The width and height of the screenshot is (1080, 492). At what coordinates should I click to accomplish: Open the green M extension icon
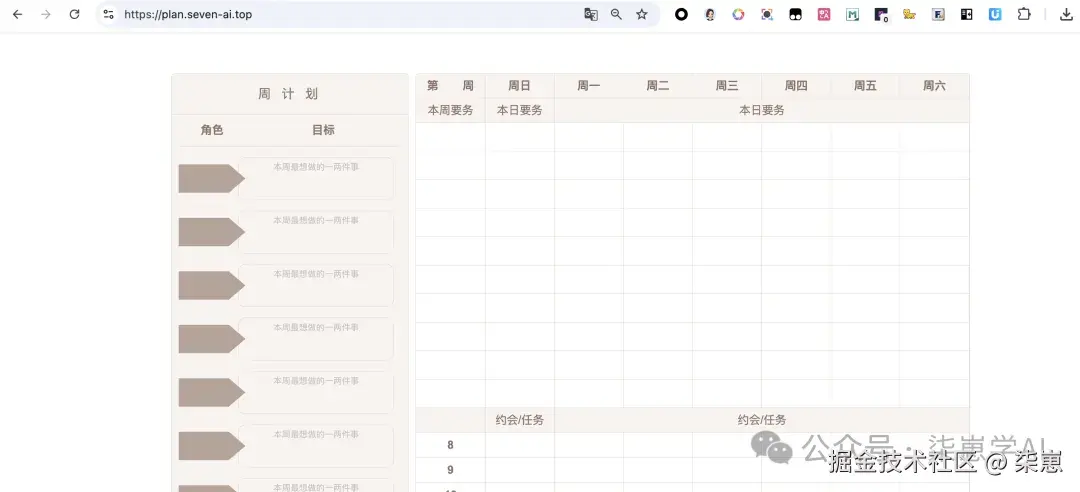(x=853, y=14)
